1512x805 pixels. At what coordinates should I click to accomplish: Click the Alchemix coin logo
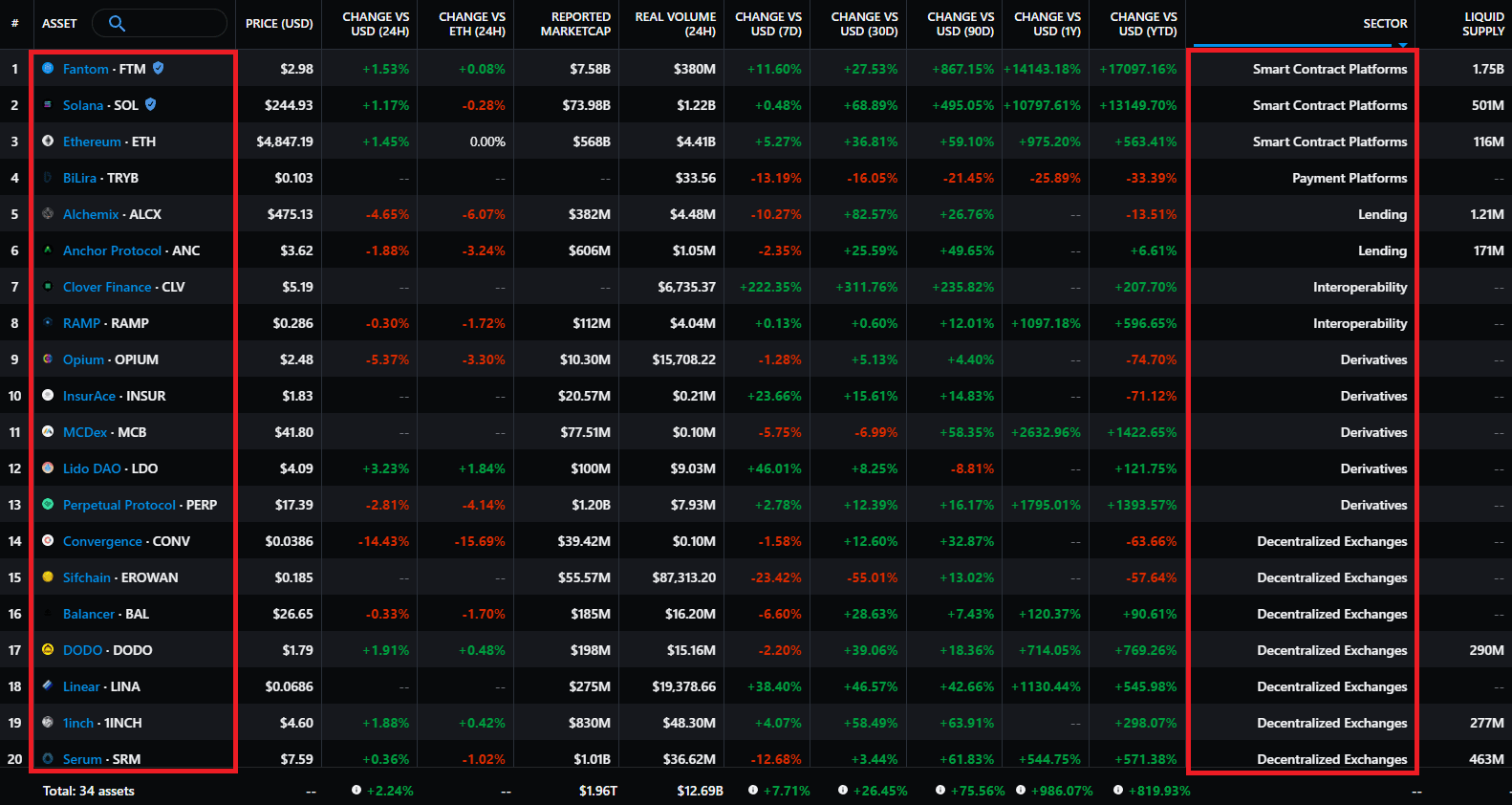pos(48,214)
